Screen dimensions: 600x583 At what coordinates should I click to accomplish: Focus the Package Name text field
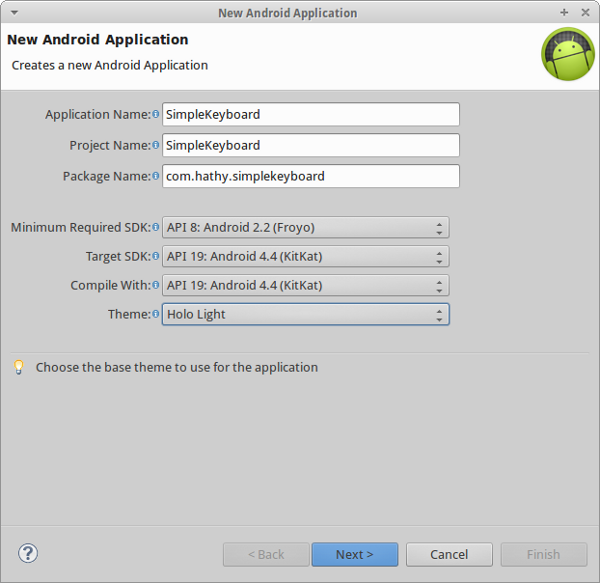[x=311, y=176]
